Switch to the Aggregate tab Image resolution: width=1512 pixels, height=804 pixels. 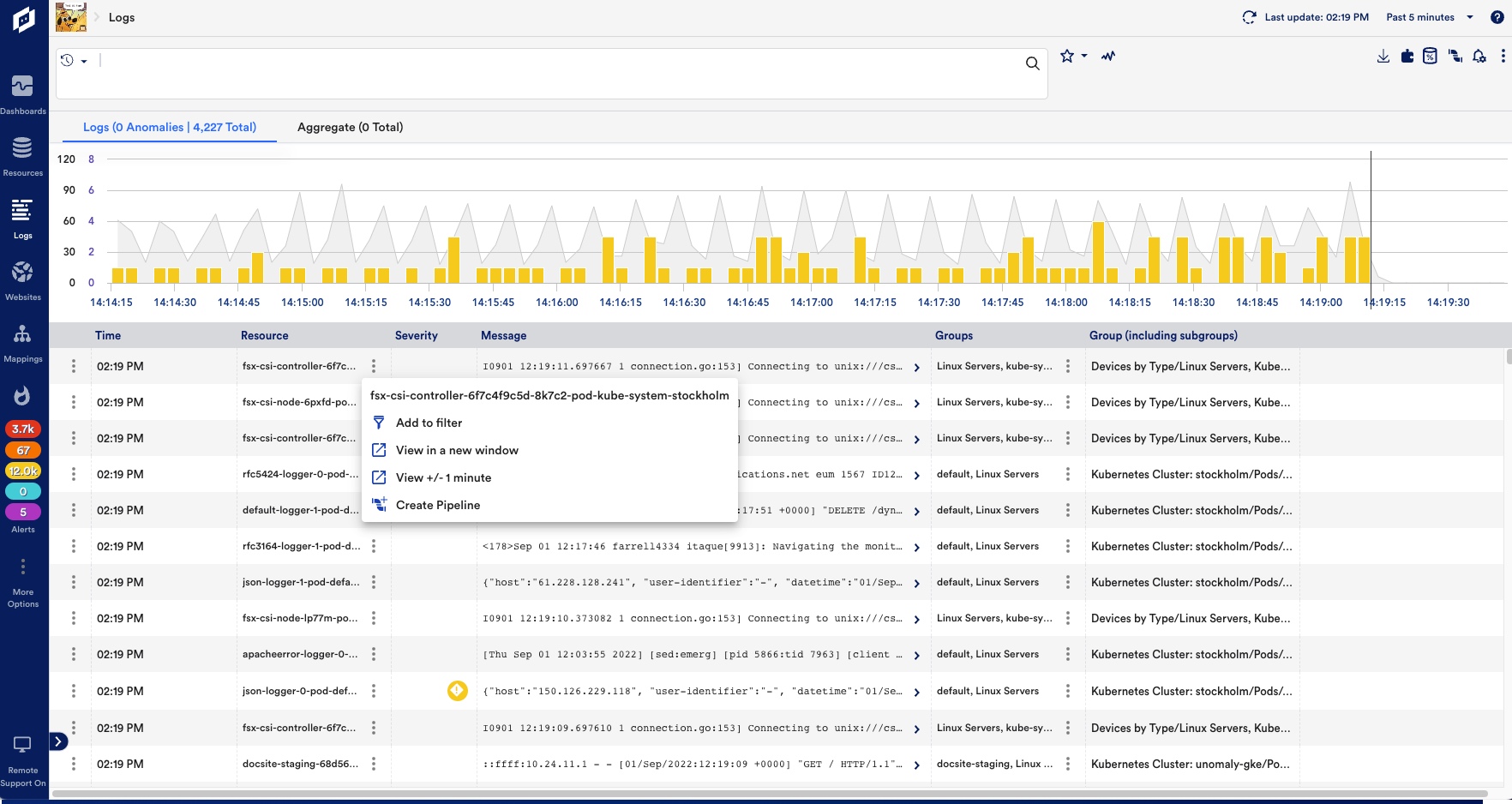350,127
